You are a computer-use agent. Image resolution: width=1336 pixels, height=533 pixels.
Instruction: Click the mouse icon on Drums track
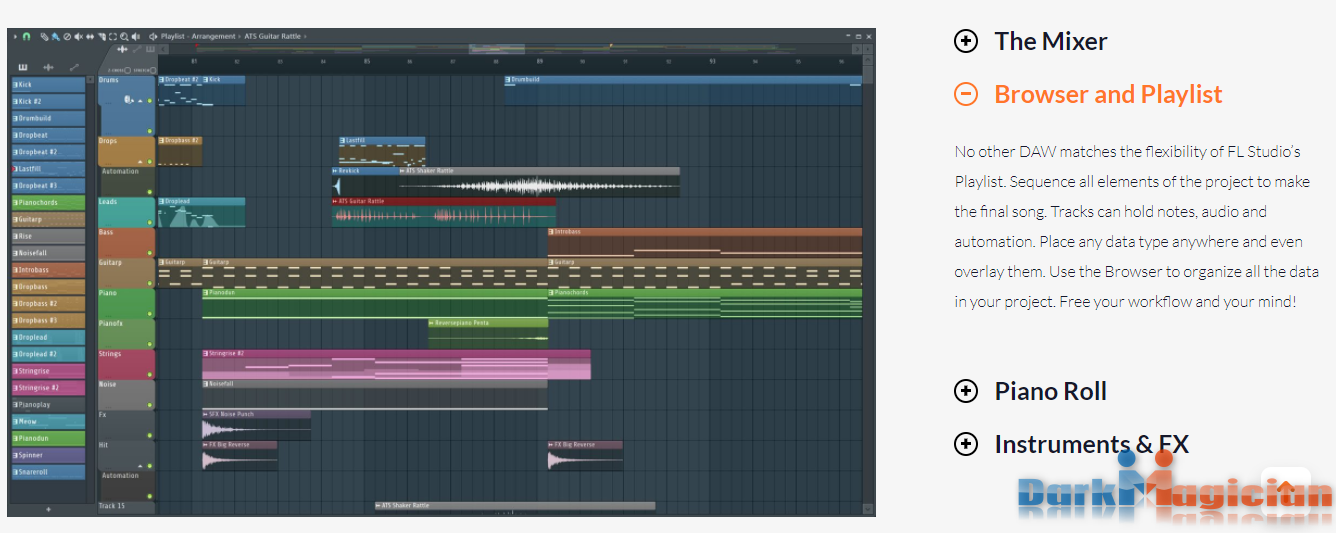(x=129, y=99)
